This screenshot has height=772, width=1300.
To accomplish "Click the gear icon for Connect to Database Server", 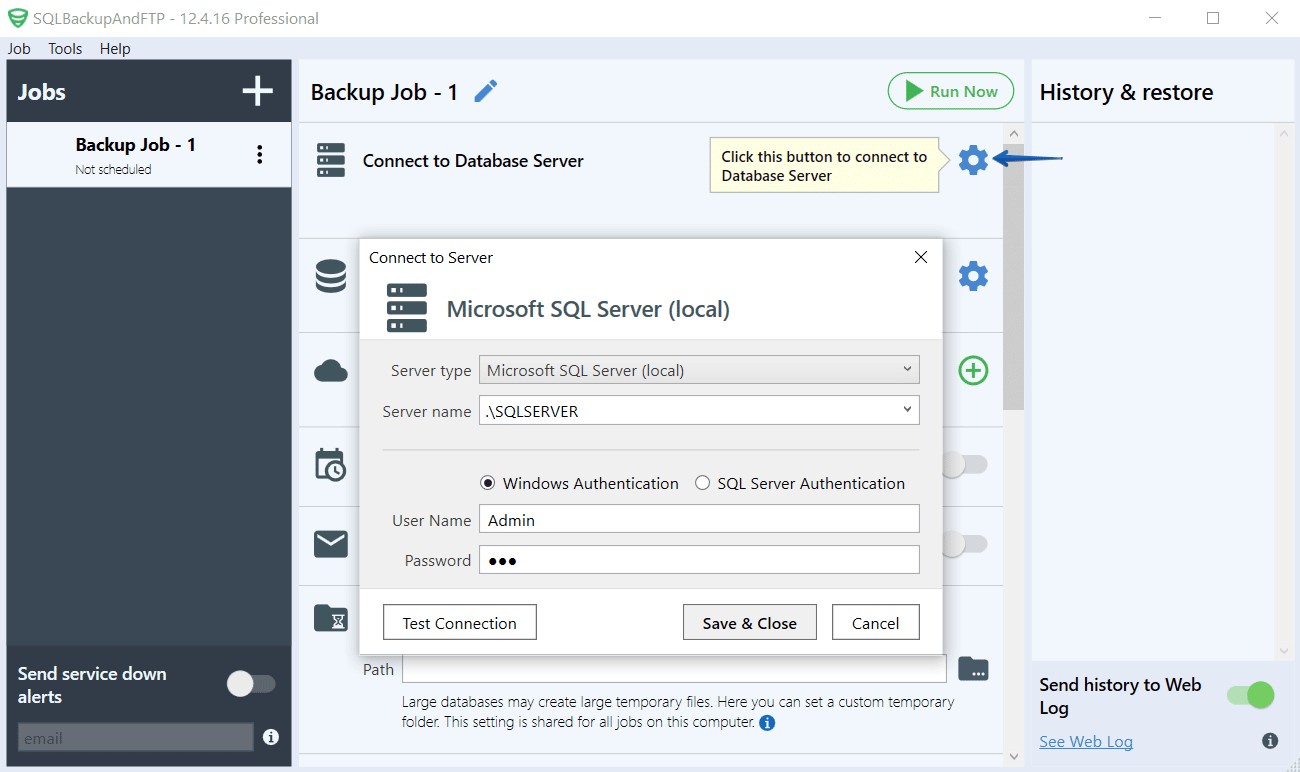I will pyautogui.click(x=973, y=160).
